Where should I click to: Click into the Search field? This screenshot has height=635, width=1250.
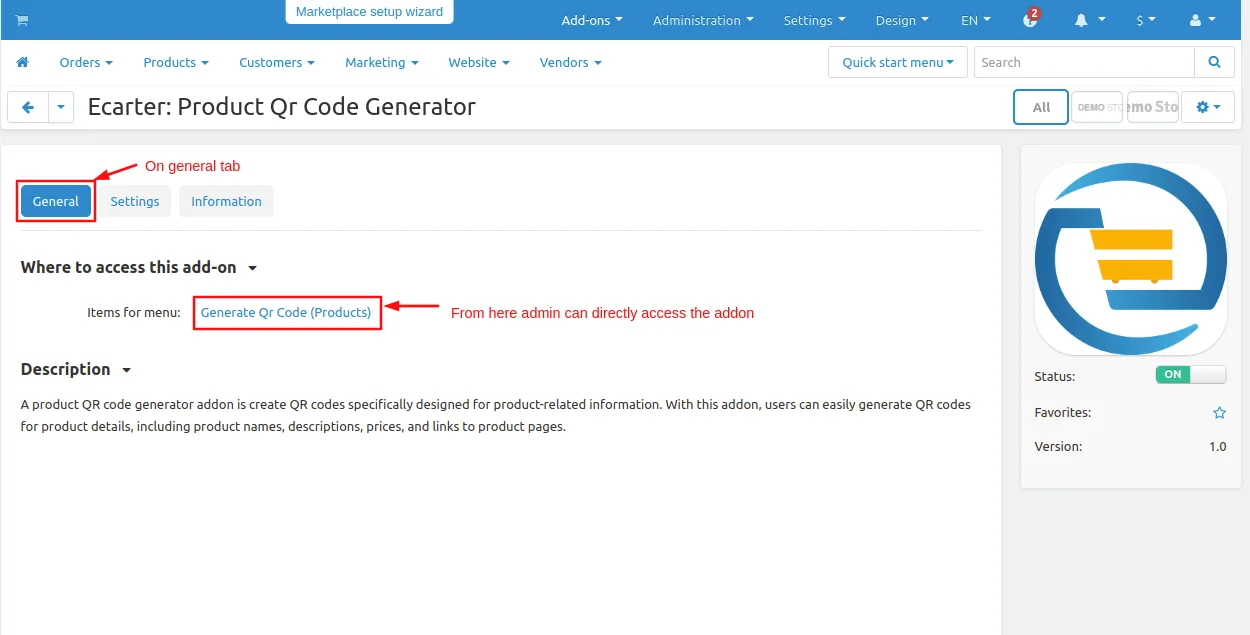pos(1084,62)
